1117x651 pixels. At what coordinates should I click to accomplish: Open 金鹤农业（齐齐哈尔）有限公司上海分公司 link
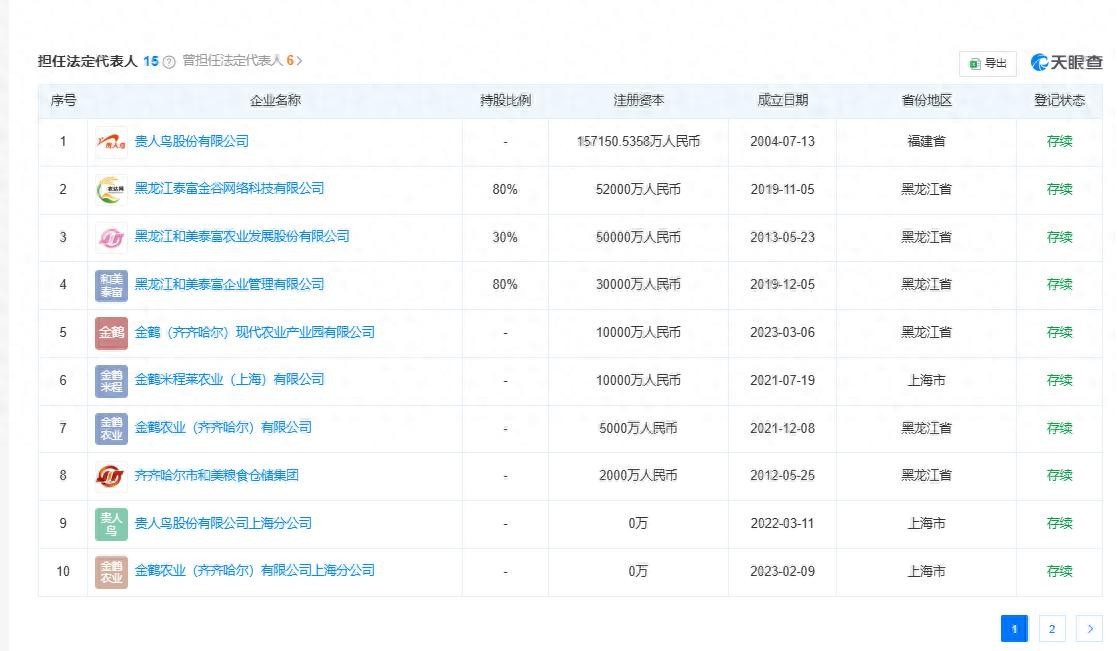[x=254, y=570]
